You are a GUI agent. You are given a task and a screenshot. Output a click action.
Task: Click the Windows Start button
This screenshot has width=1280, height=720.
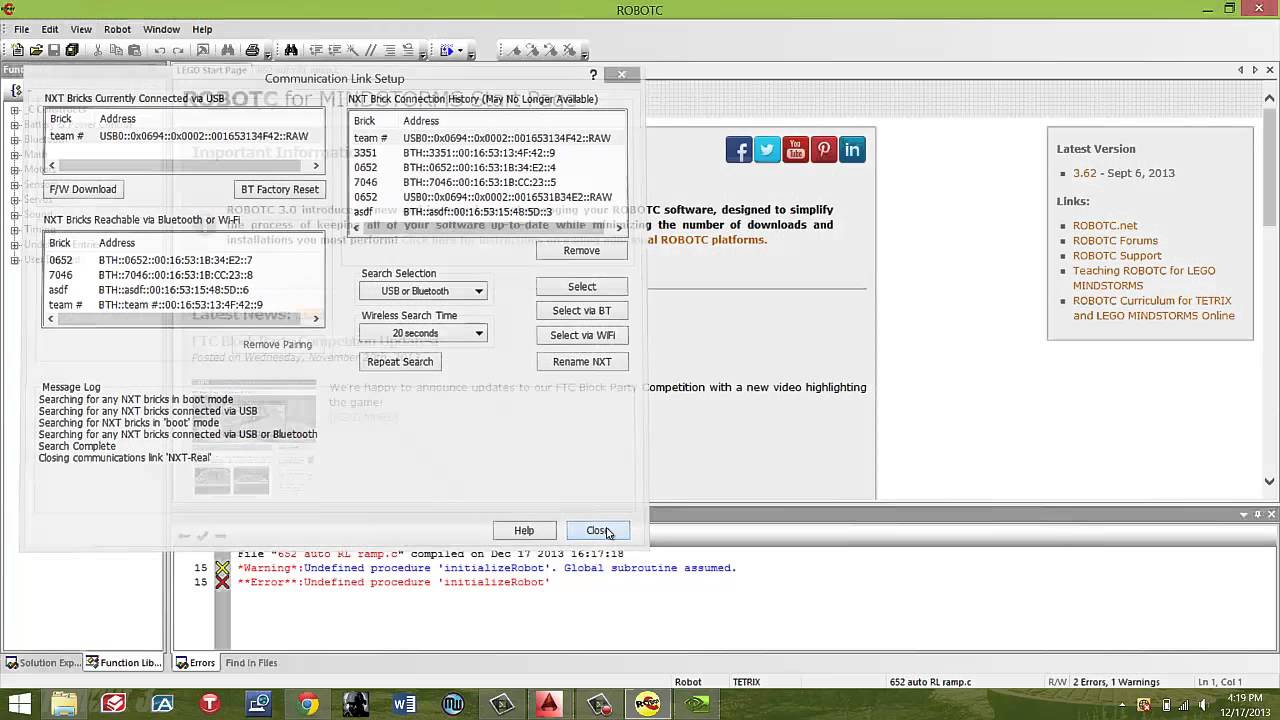[19, 704]
